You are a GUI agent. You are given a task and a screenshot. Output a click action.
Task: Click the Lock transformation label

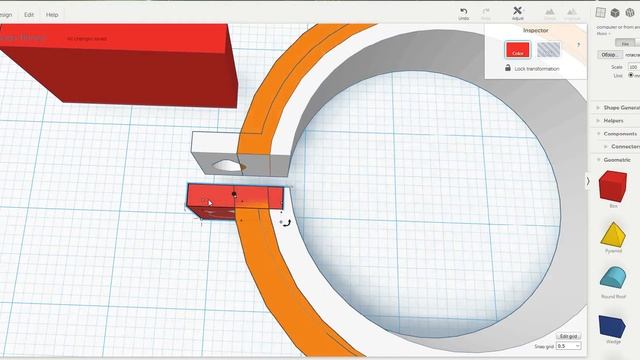tap(537, 69)
